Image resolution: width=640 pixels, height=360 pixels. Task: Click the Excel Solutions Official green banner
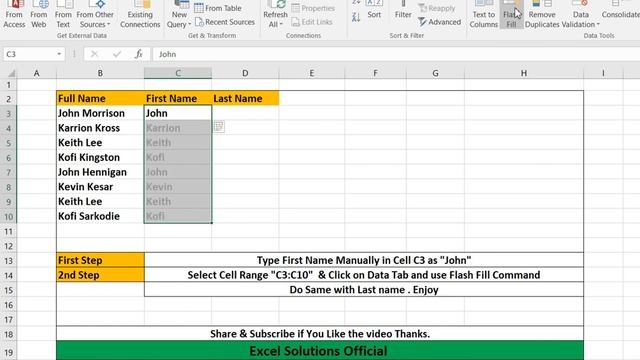[x=320, y=351]
